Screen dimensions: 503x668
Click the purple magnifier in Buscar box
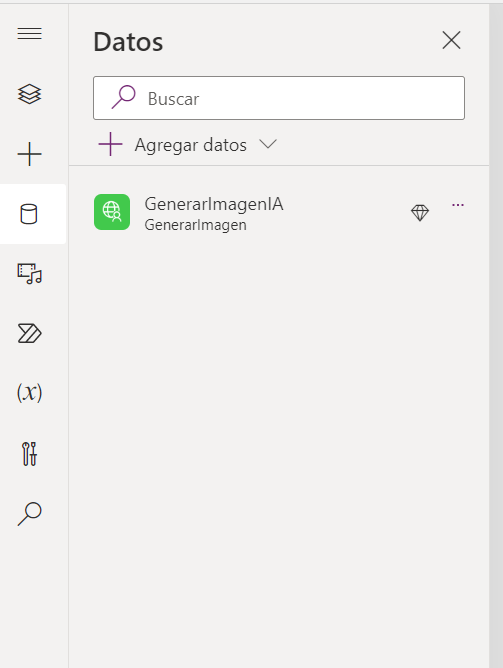(124, 97)
